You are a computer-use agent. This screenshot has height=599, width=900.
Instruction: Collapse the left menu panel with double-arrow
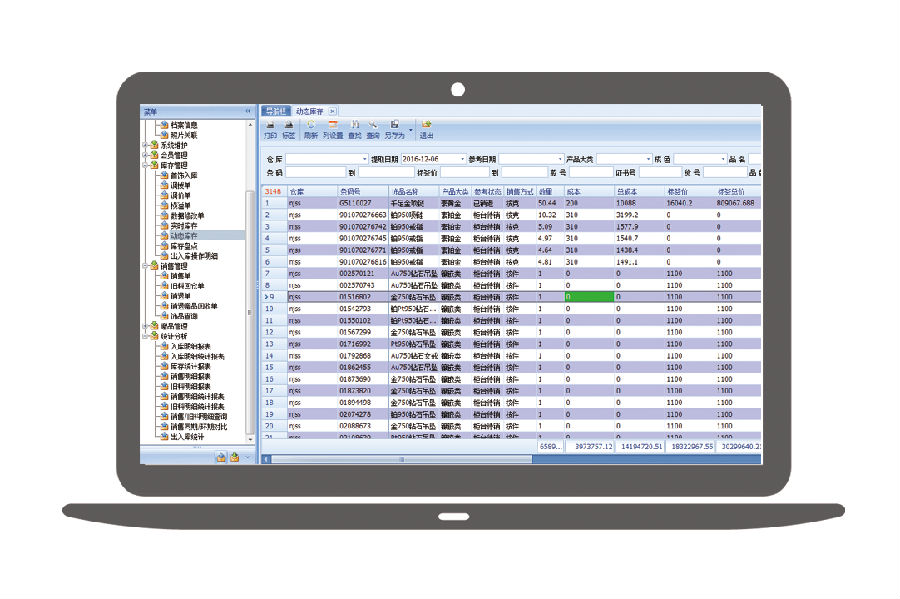[248, 111]
